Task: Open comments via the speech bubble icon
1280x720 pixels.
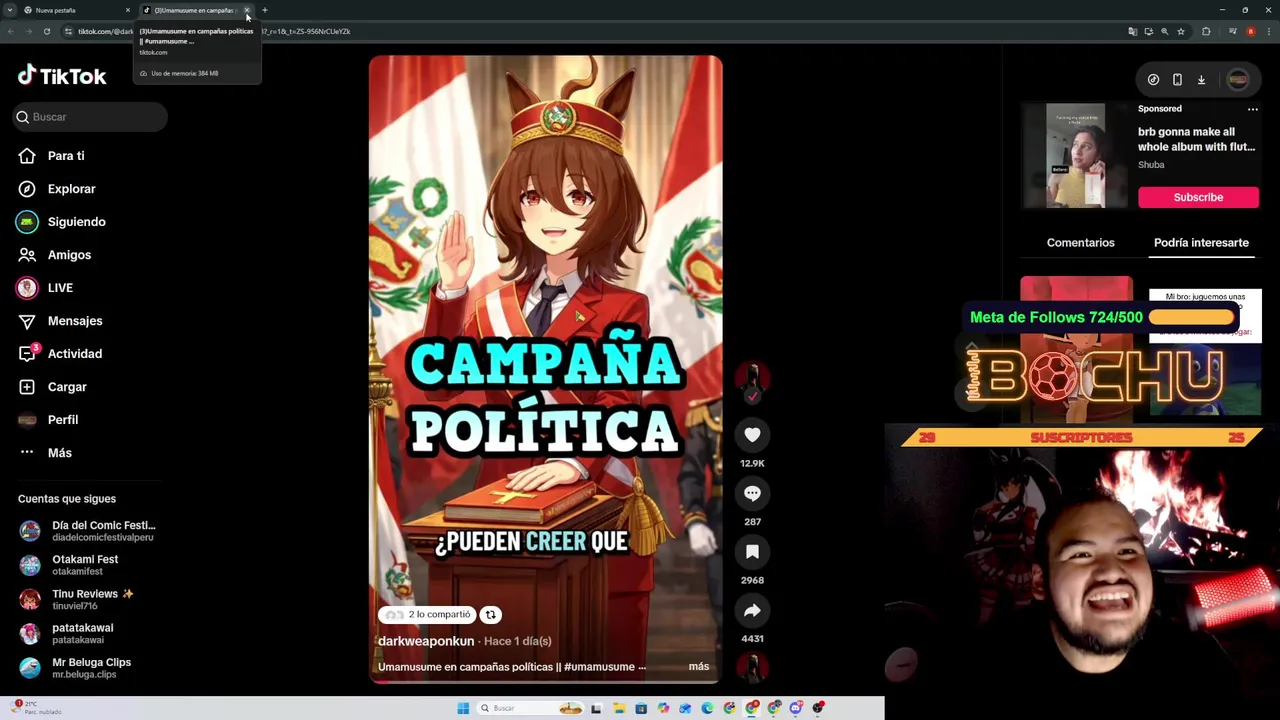Action: click(x=752, y=493)
